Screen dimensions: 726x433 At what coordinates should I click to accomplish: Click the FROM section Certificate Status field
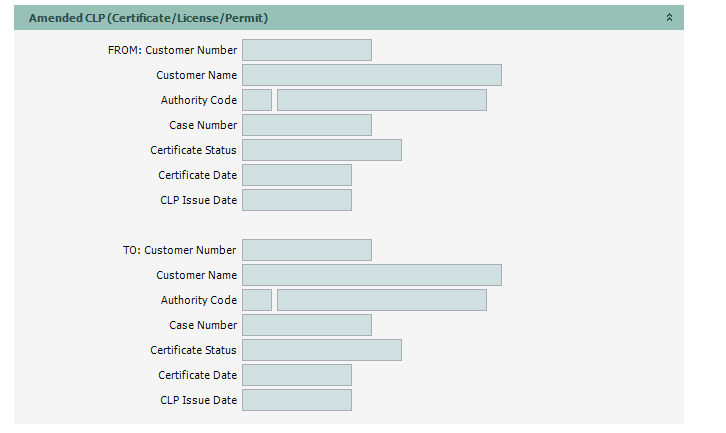point(322,150)
